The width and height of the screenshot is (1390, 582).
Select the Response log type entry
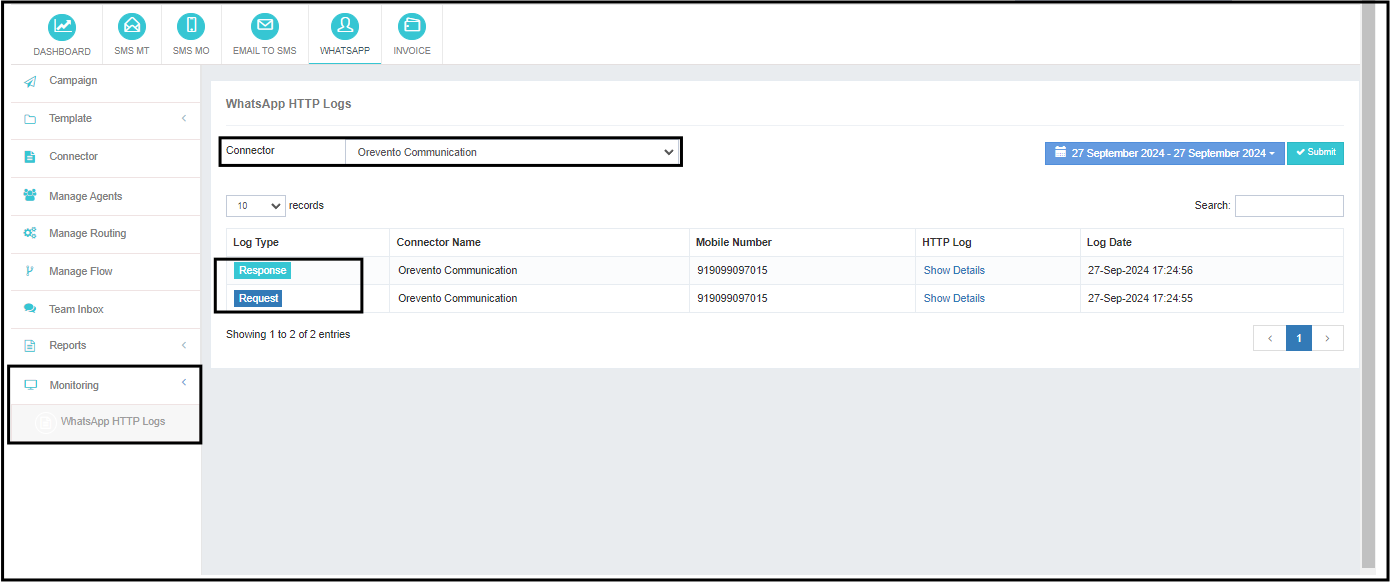coord(262,270)
